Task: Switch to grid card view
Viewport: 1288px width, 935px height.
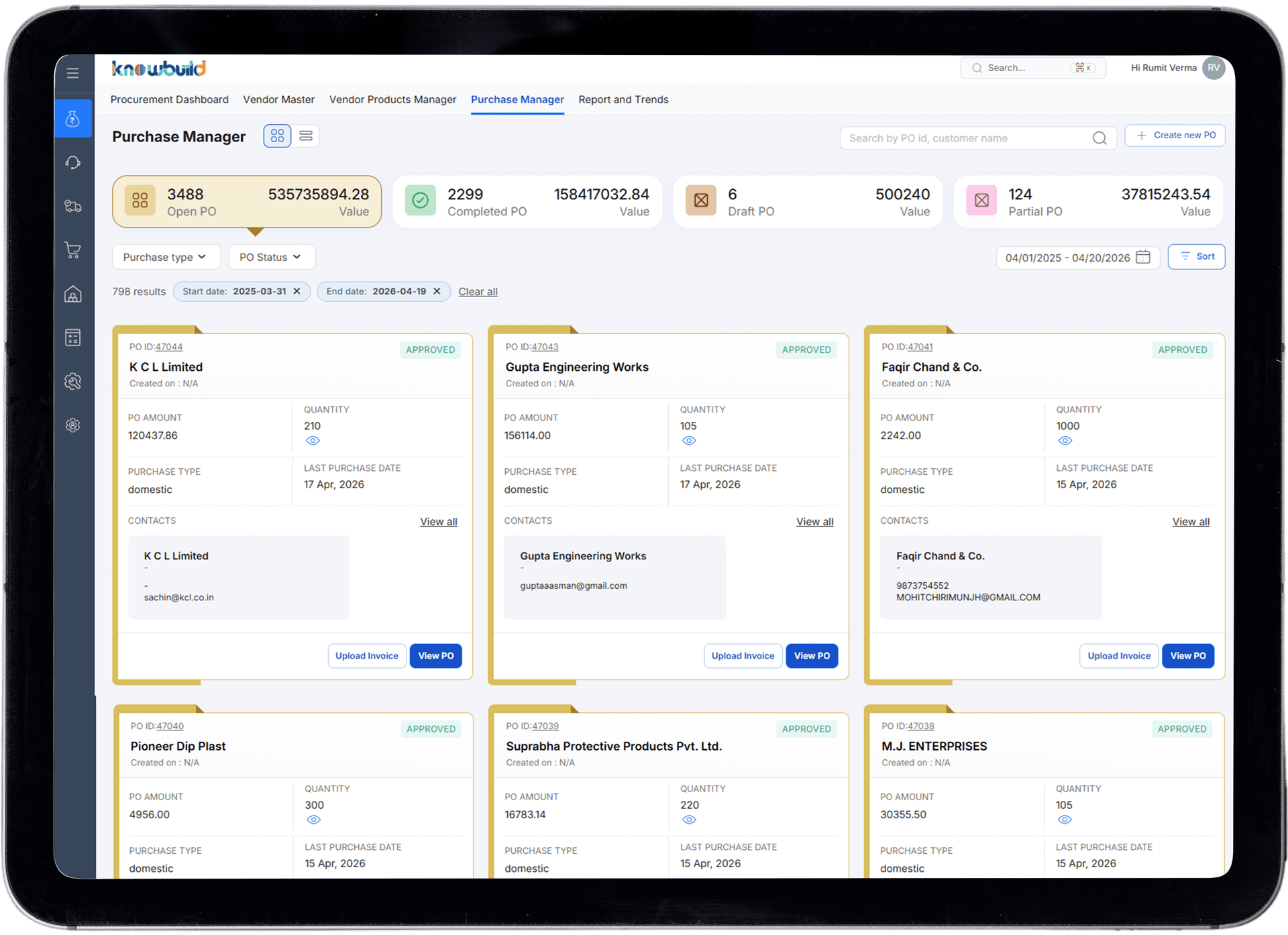Action: pos(277,136)
